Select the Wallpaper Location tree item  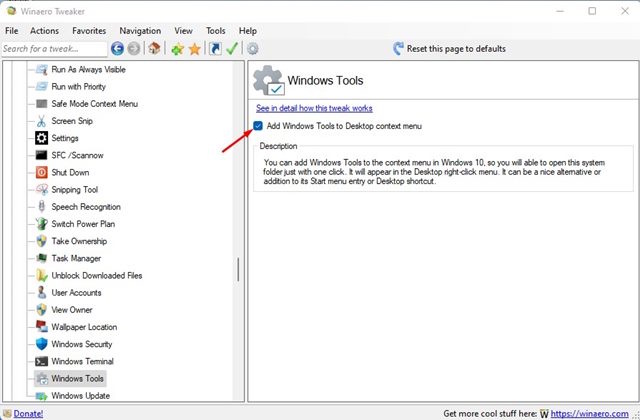84,327
